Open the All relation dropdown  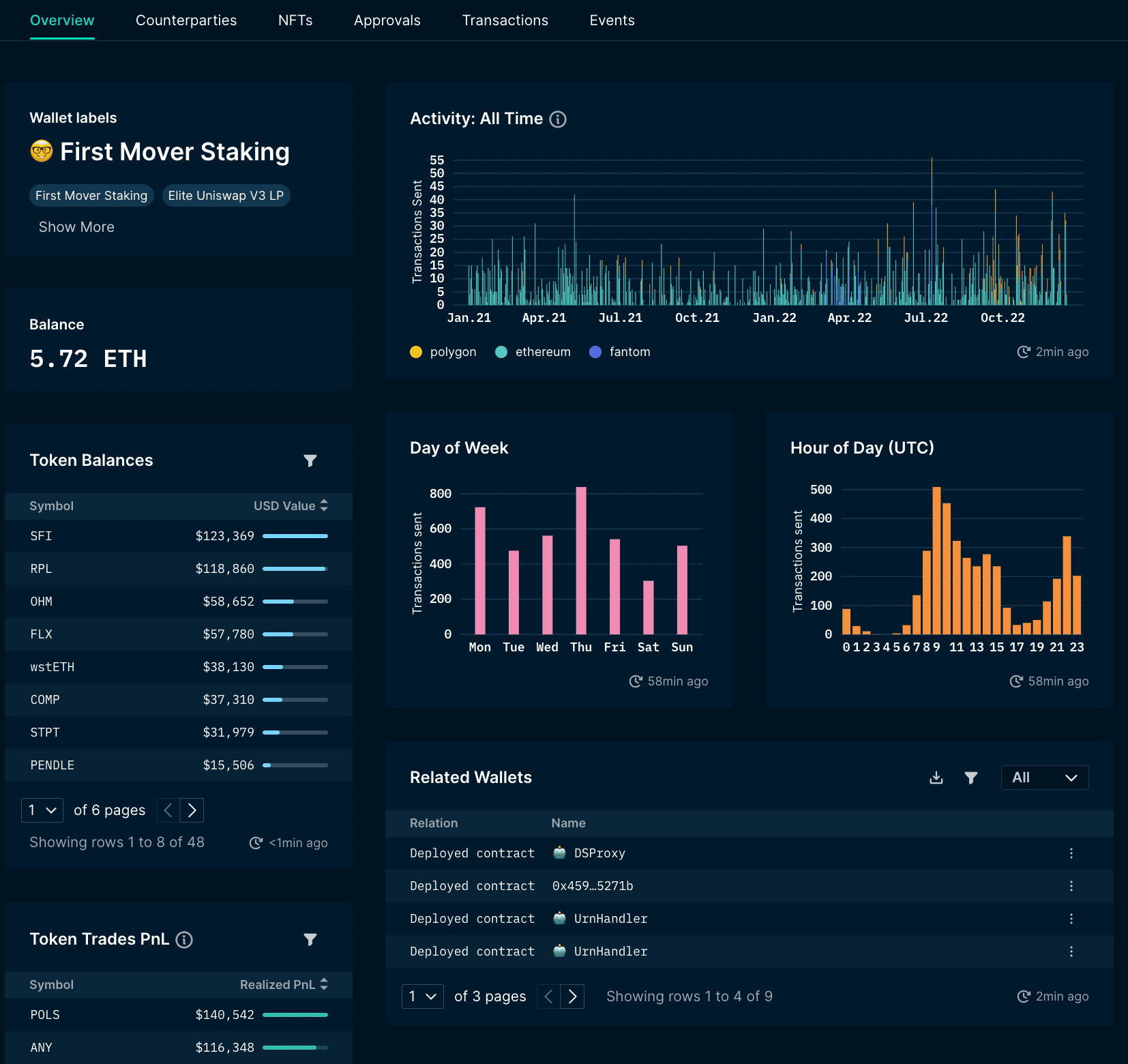(x=1045, y=778)
